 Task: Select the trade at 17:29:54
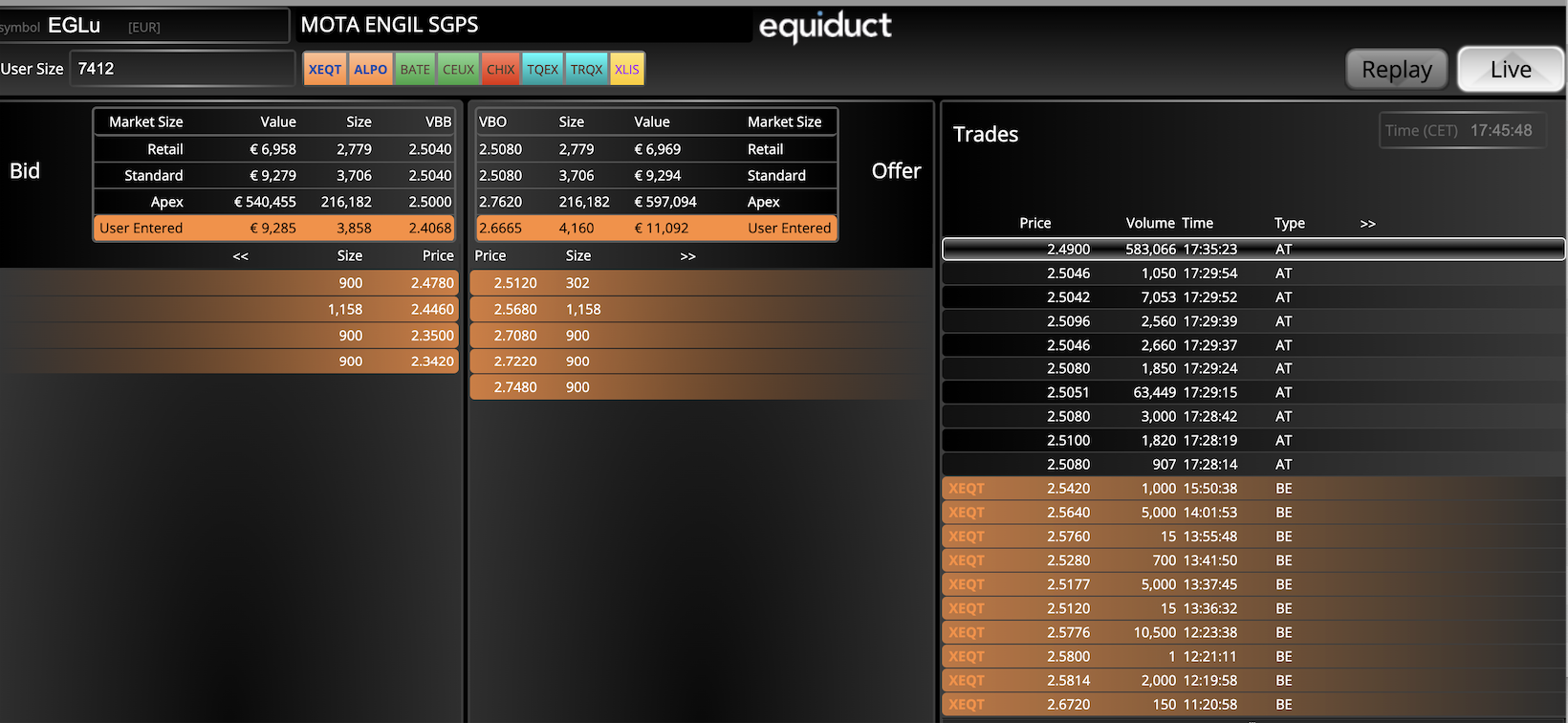(1253, 274)
